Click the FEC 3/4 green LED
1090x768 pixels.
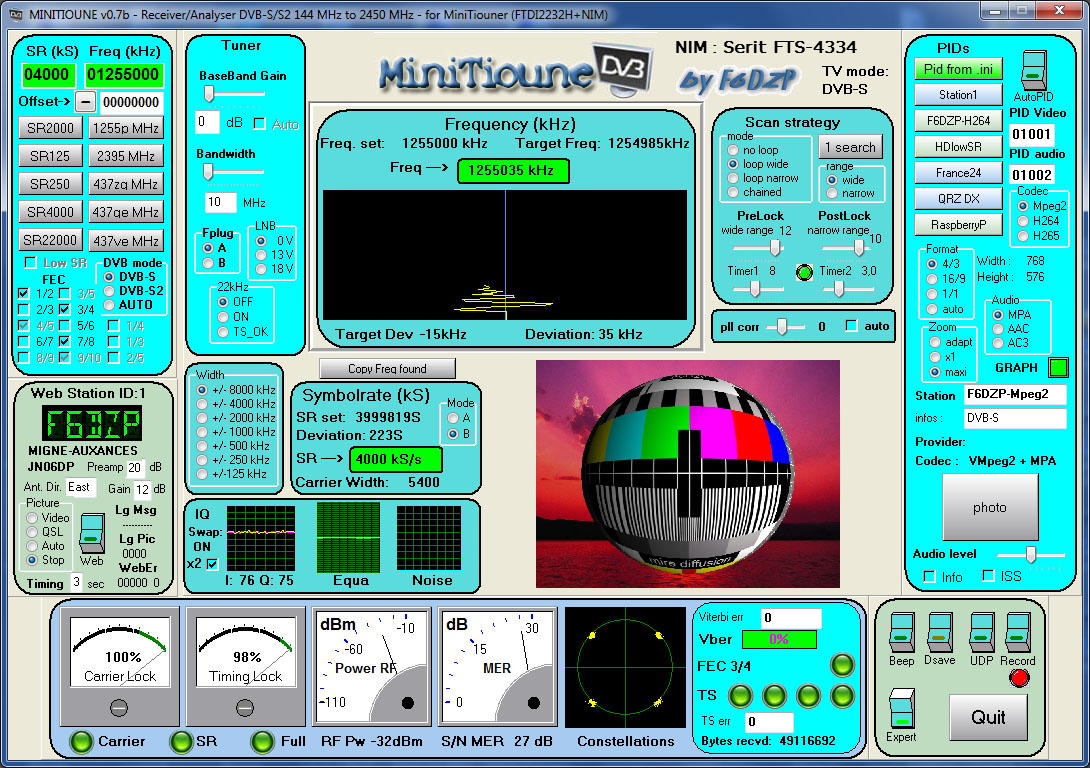pyautogui.click(x=842, y=665)
